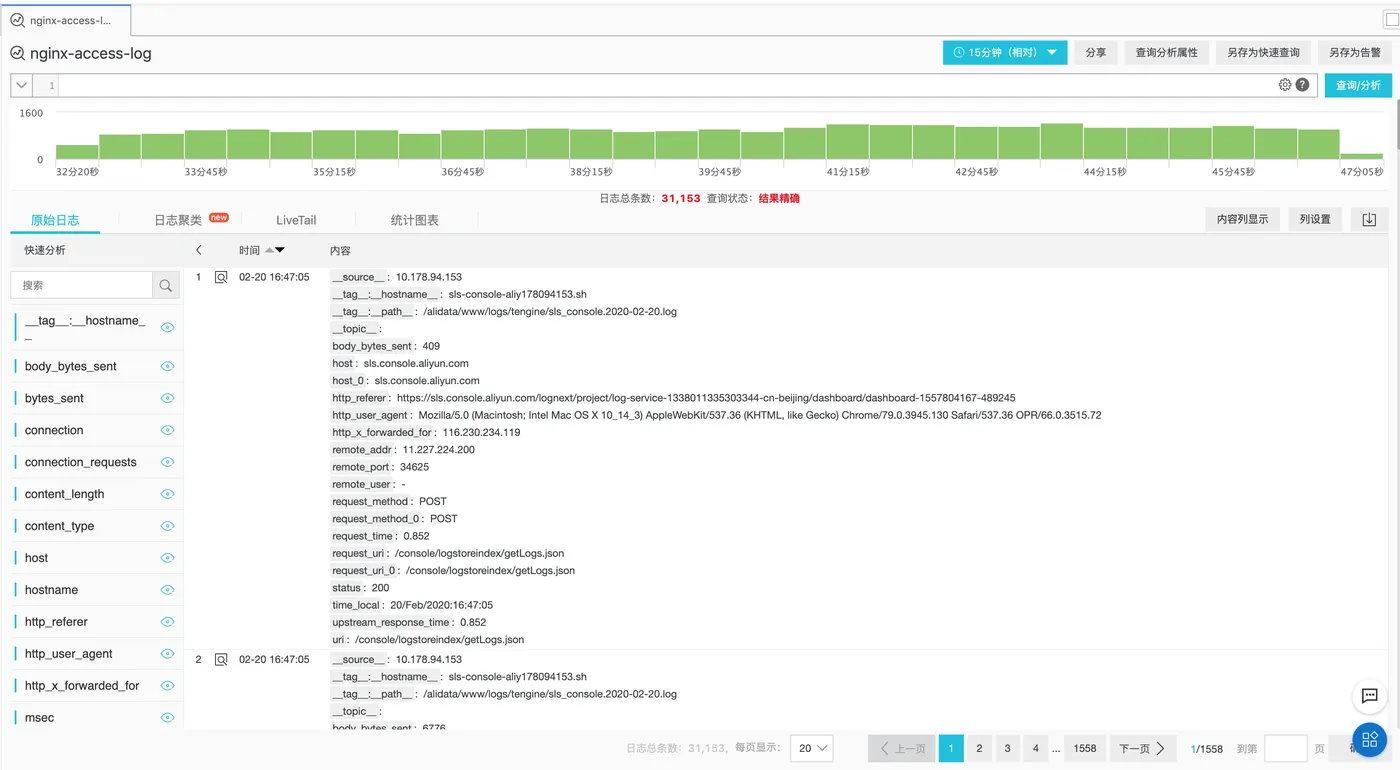Go to page 4 in pagination

pos(1035,748)
